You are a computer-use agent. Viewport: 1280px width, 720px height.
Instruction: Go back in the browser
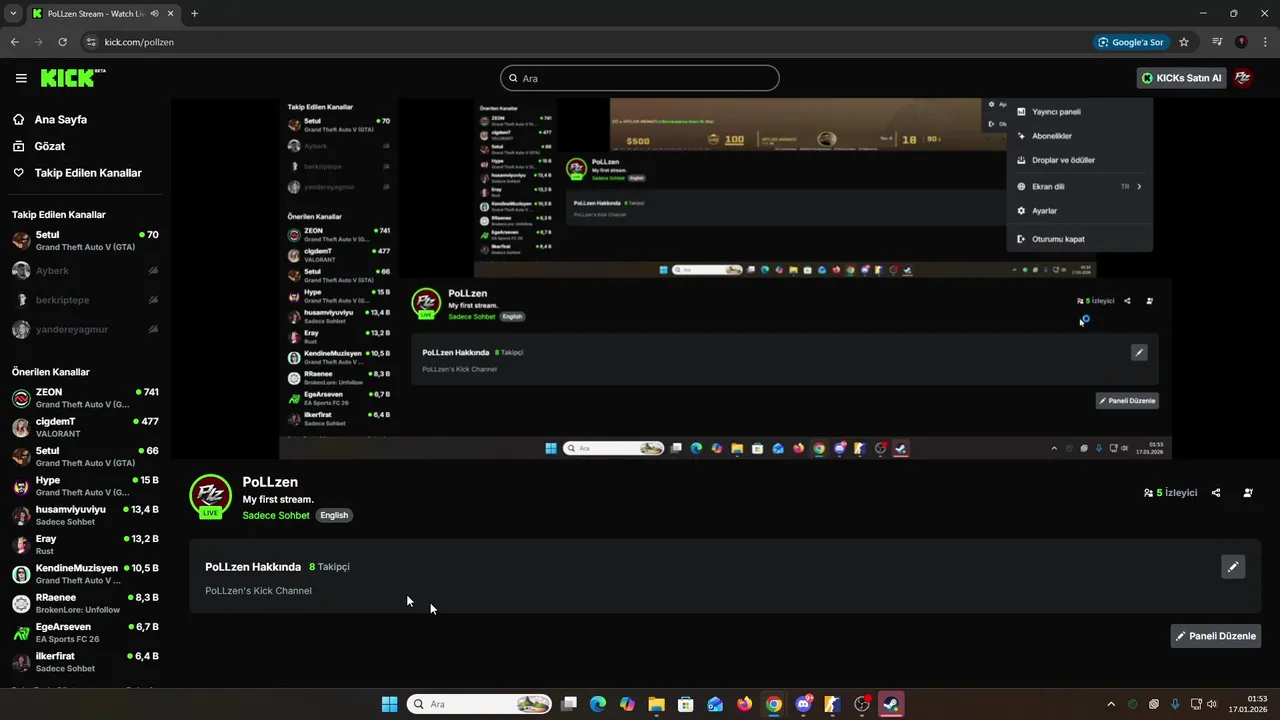click(x=14, y=42)
